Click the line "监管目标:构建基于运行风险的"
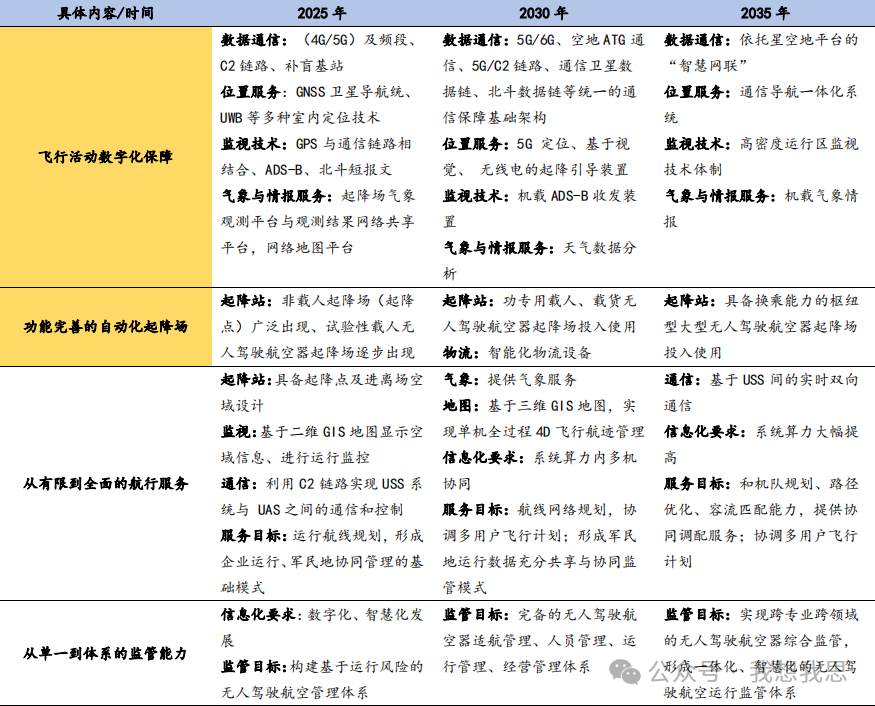Screen dimensions: 875x706 [x=322, y=666]
